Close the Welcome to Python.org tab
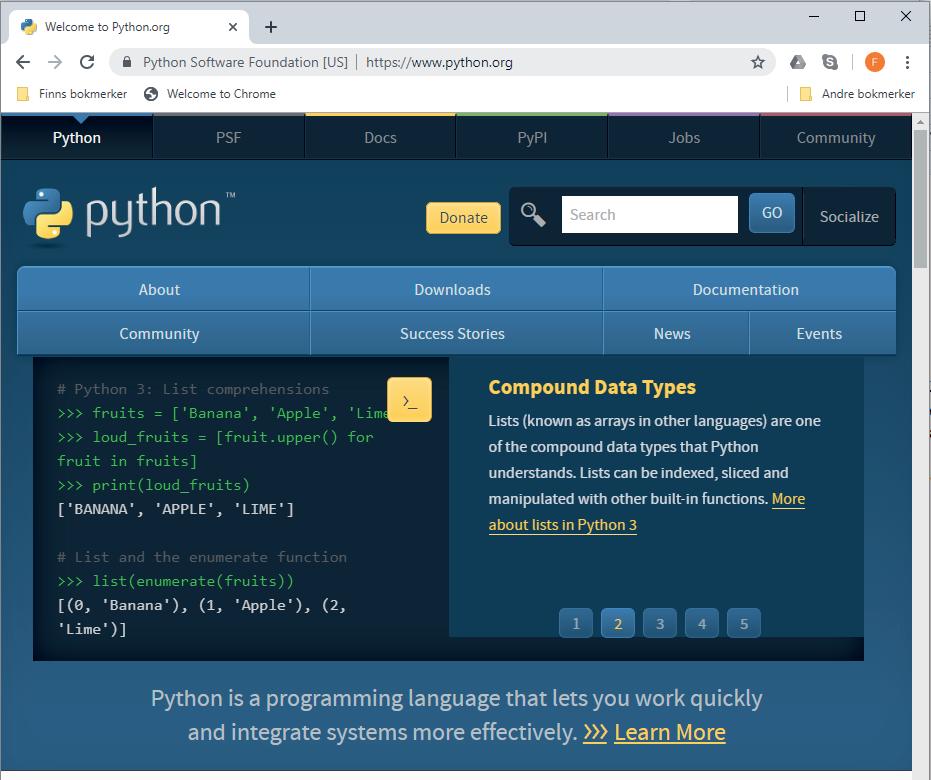Viewport: 931px width, 780px height. tap(233, 27)
